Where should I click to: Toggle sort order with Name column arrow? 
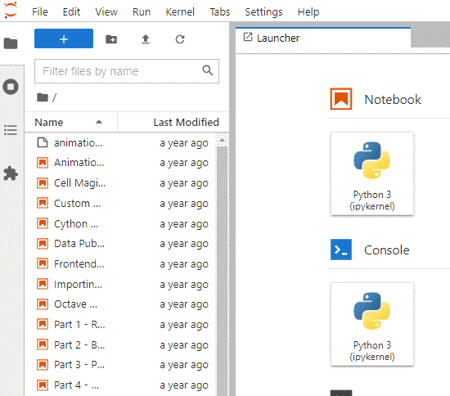(99, 122)
